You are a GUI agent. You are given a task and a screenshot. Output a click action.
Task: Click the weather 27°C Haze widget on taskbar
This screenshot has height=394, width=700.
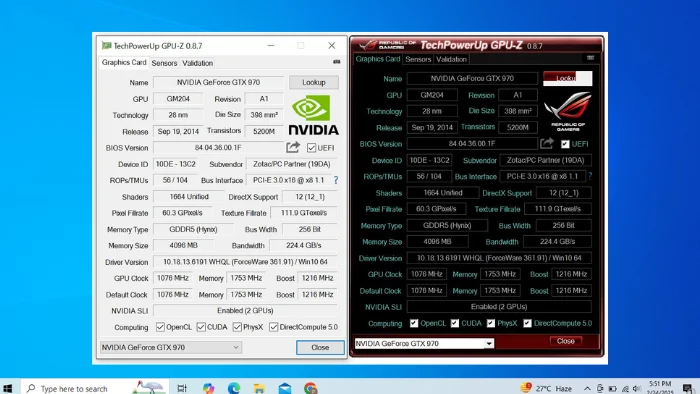pyautogui.click(x=546, y=388)
